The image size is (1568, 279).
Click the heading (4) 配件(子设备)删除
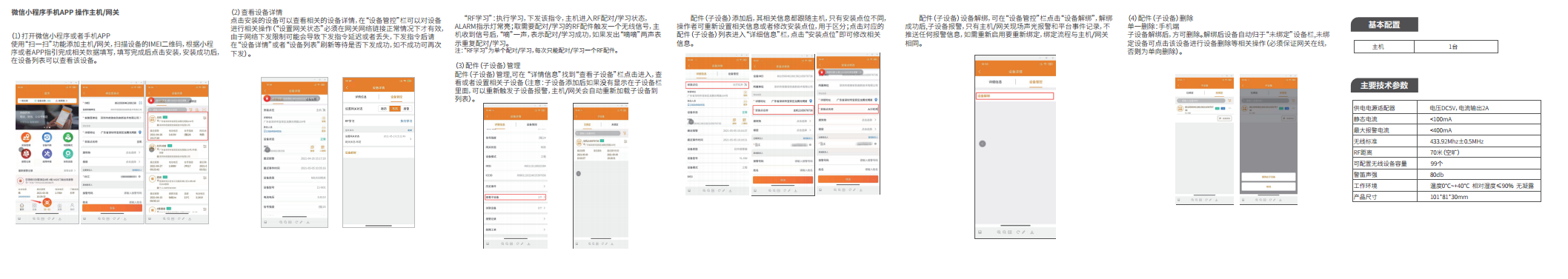(1160, 18)
